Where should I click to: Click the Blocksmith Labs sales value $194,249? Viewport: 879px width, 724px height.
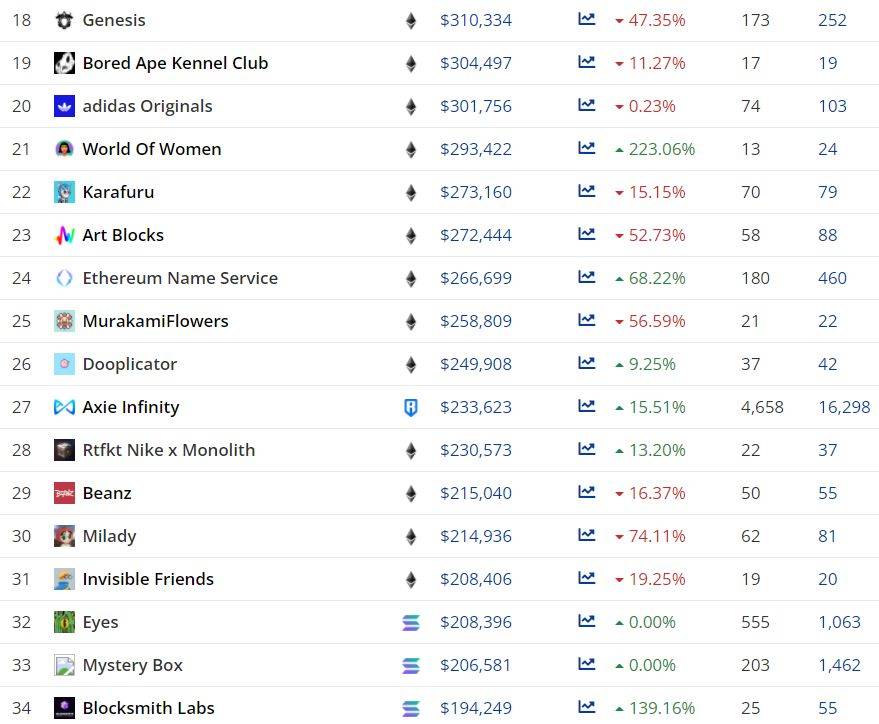(475, 708)
